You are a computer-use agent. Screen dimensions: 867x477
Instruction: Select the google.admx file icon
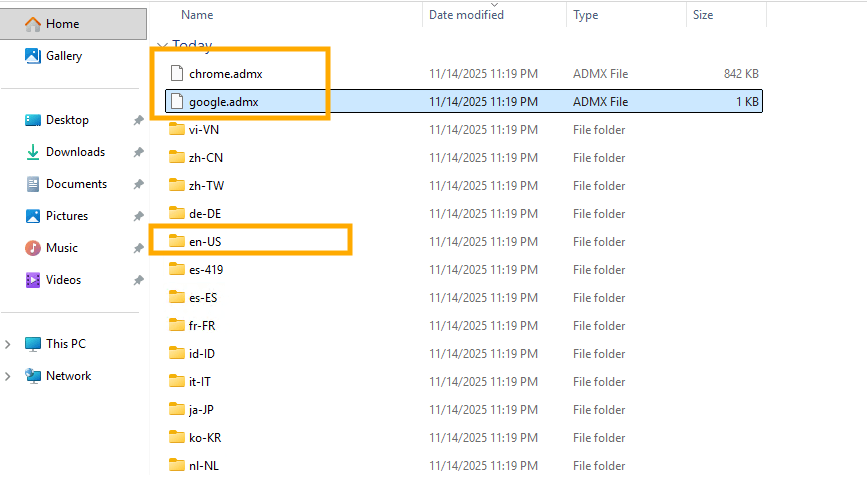(177, 101)
